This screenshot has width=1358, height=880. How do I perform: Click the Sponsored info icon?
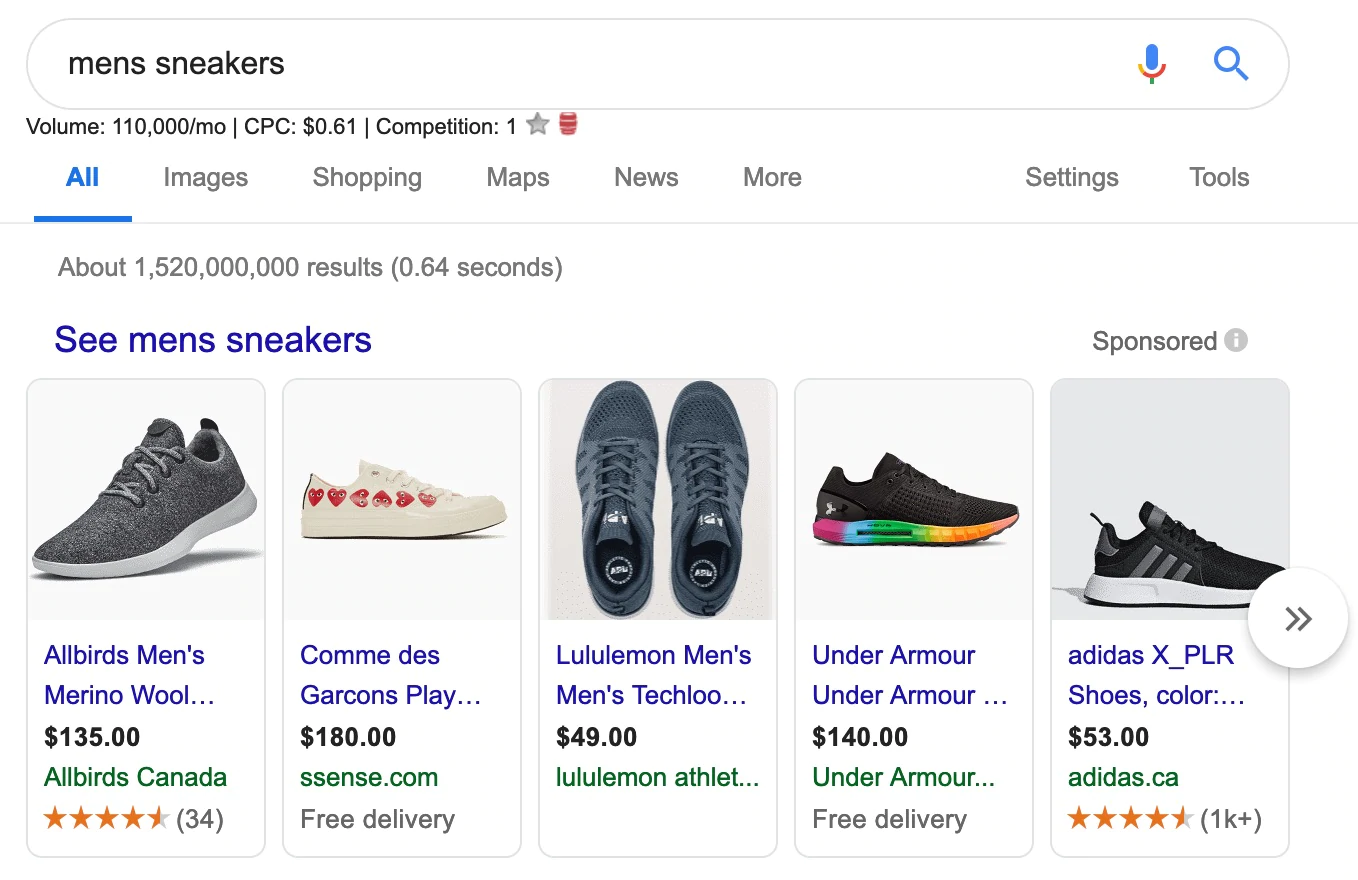[1236, 341]
